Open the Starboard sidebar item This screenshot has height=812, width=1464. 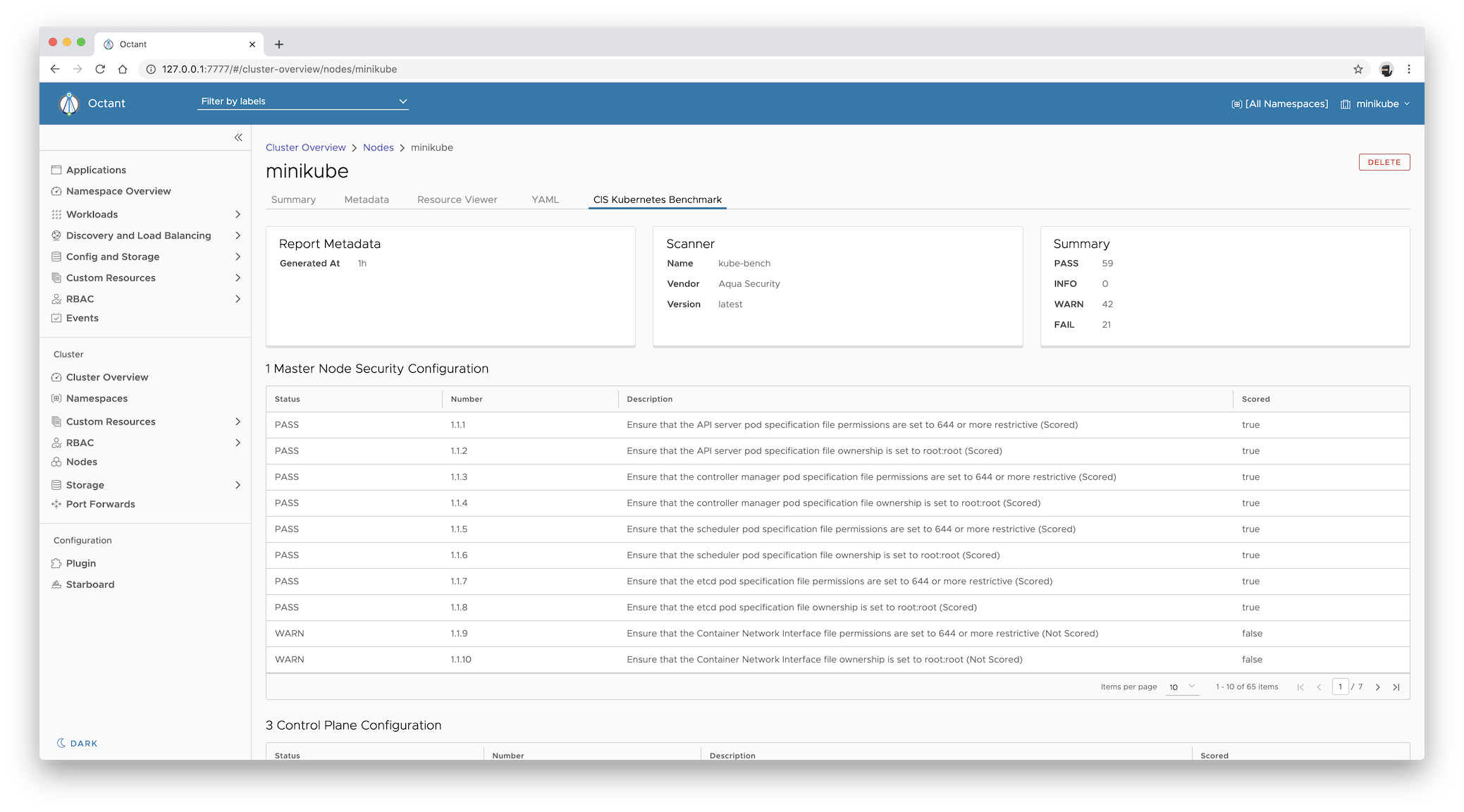pos(90,584)
